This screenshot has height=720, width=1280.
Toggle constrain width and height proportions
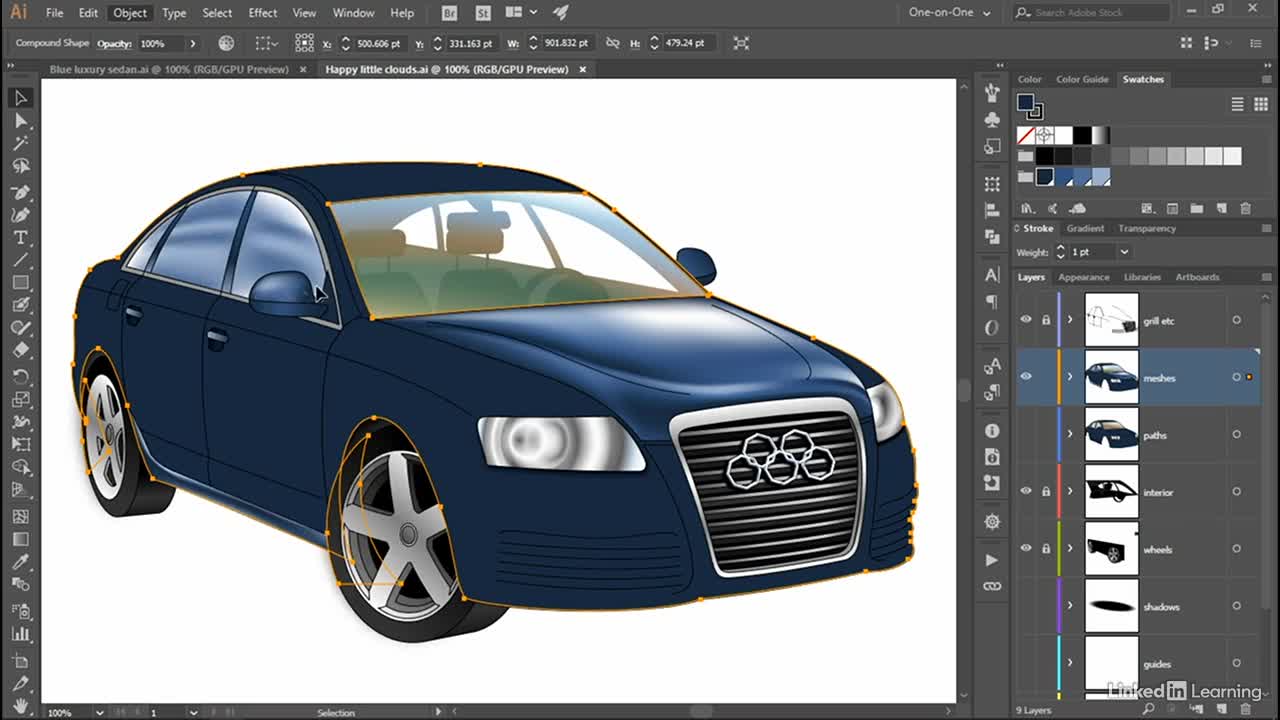[613, 43]
